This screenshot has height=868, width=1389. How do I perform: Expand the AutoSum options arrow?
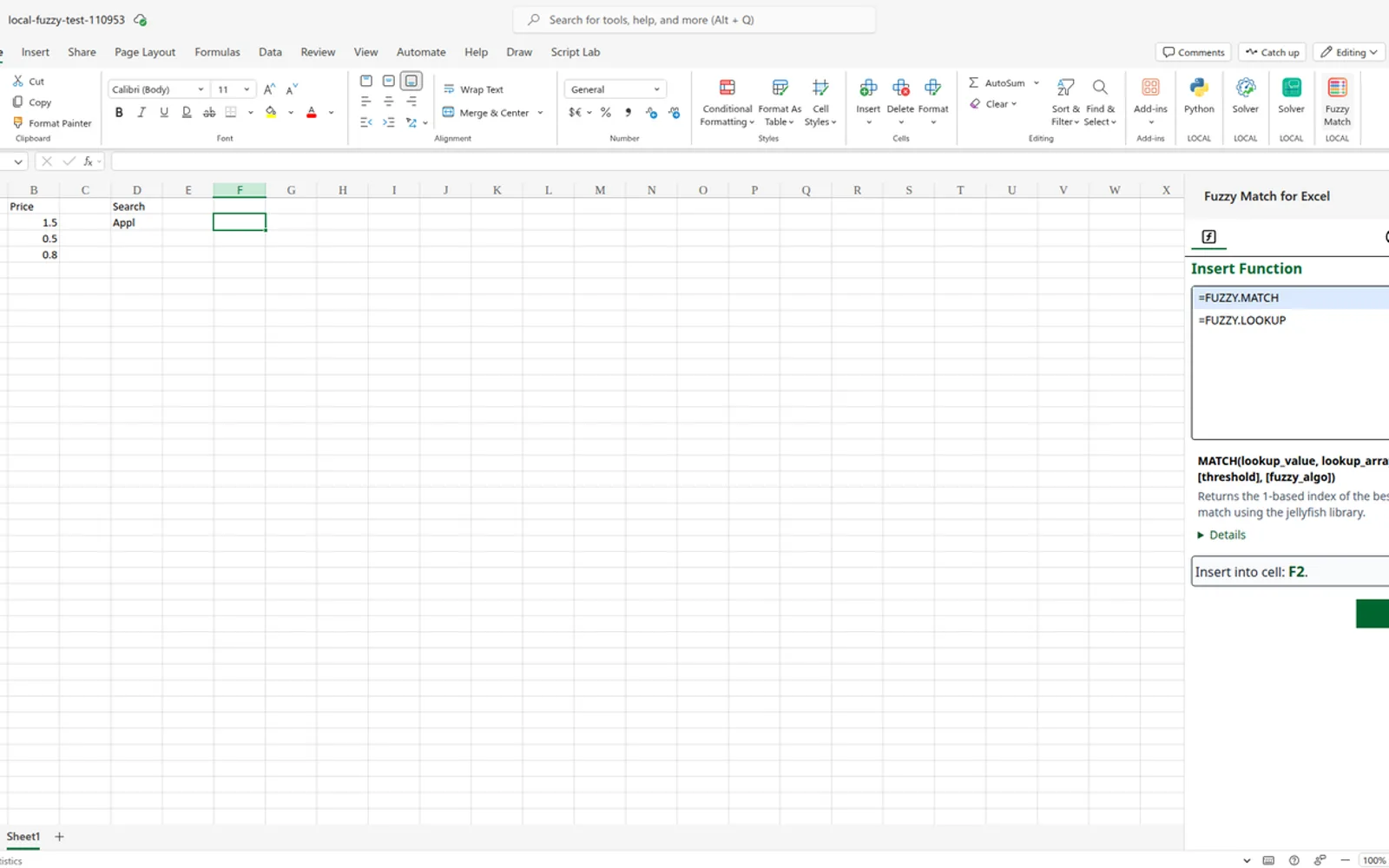click(x=1036, y=83)
